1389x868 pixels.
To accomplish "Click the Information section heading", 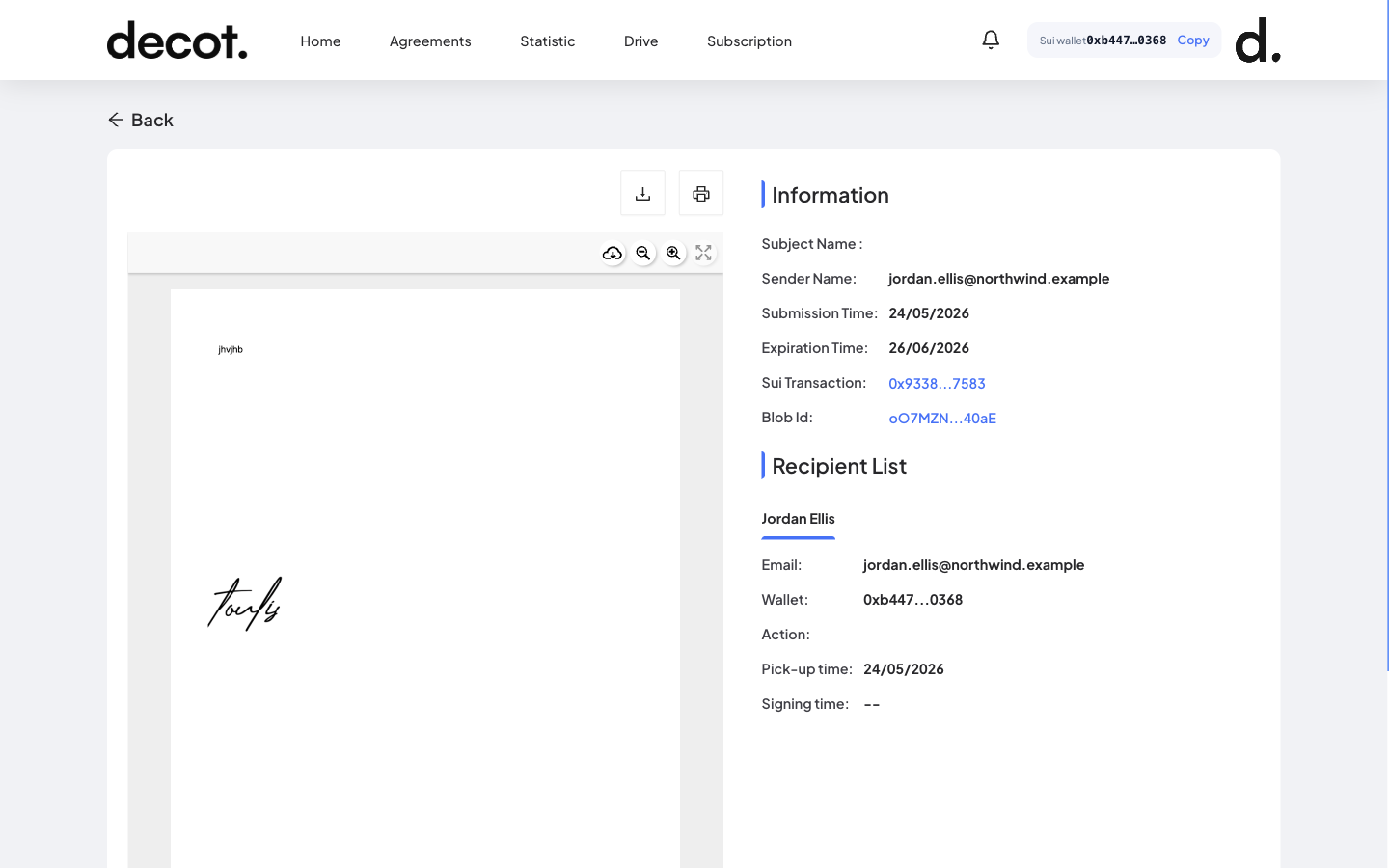I will [x=831, y=195].
